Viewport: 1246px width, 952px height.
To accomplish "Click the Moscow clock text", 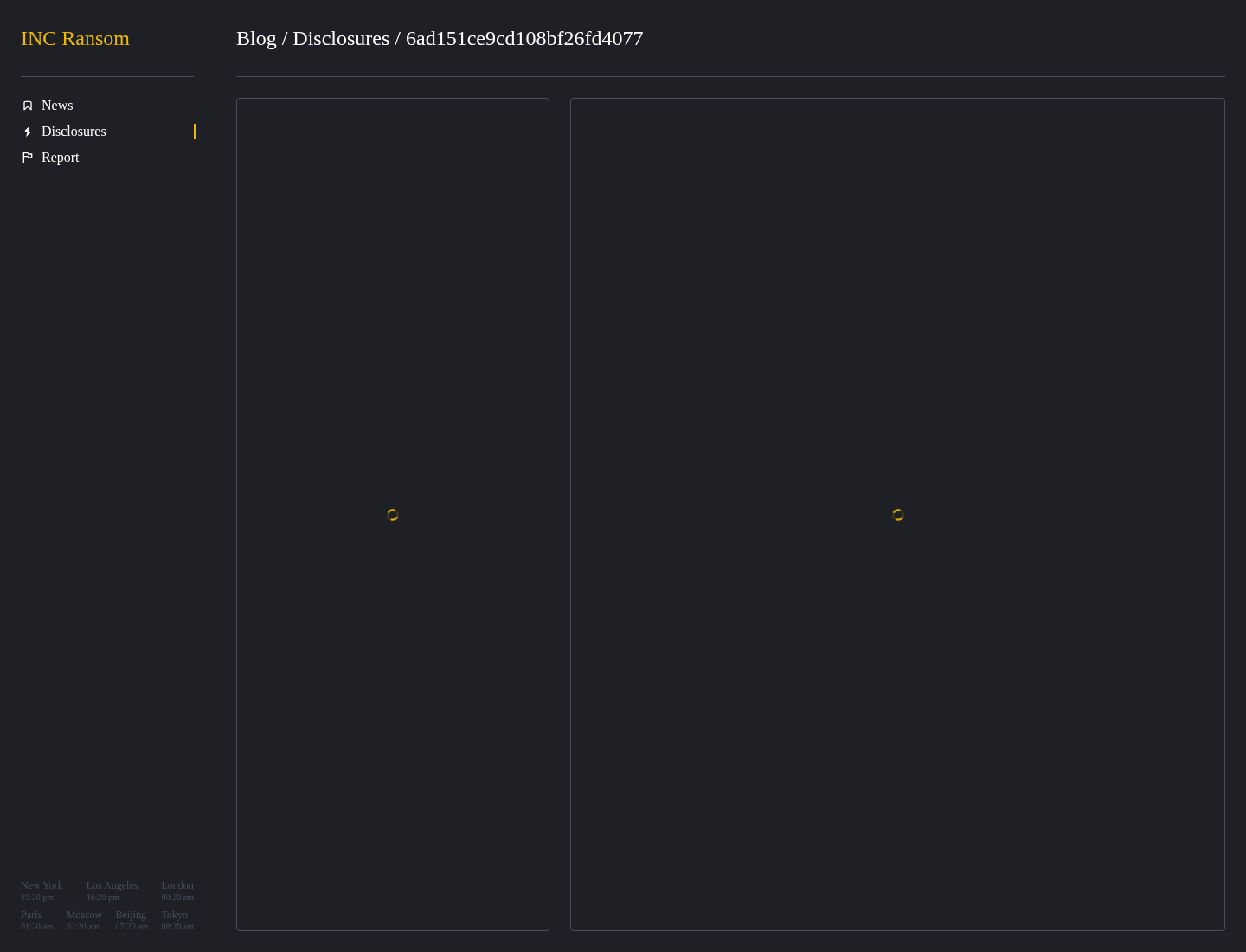I will point(84,920).
